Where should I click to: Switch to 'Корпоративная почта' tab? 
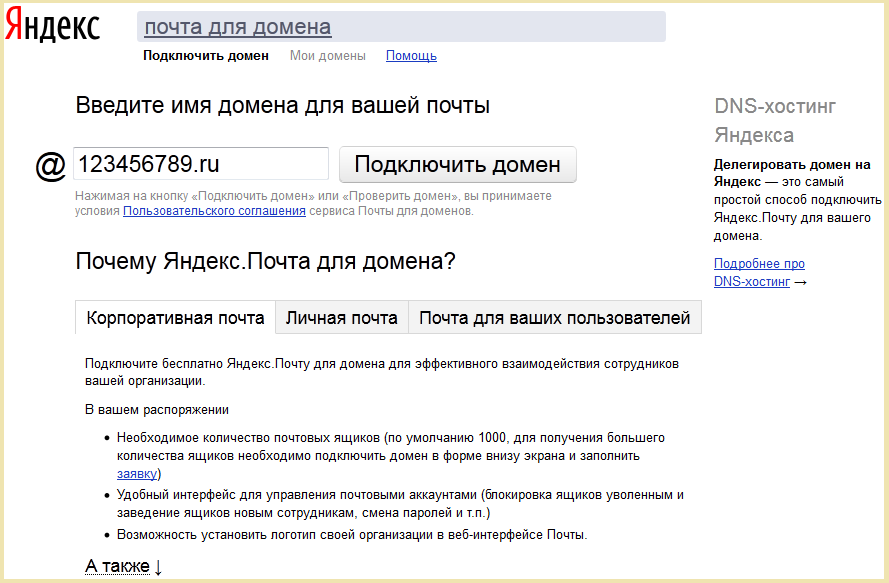(175, 318)
